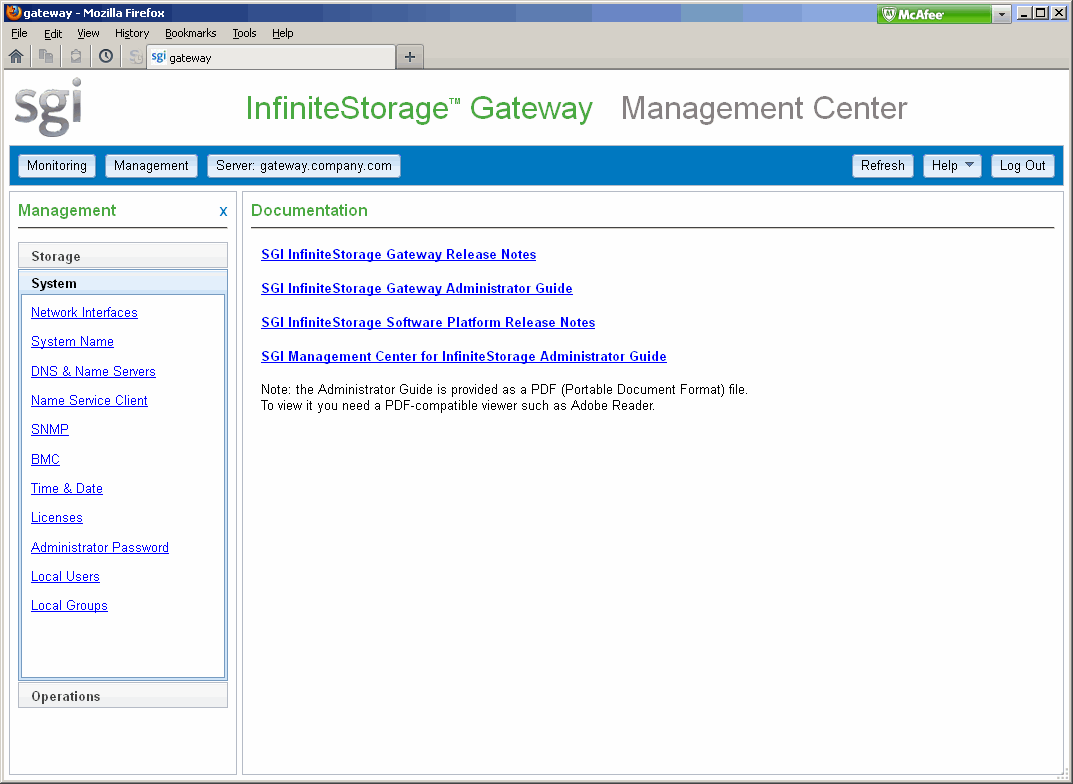The width and height of the screenshot is (1073, 784).
Task: Click the Management button
Action: pos(151,166)
